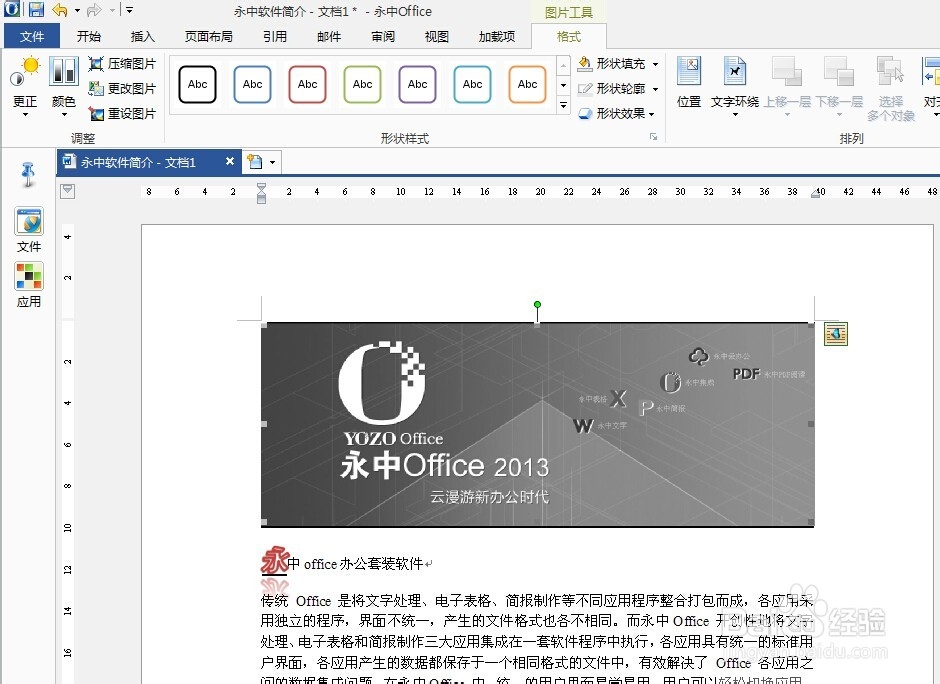Click the heading 中 office 办公套装软件
This screenshot has height=684, width=940.
[x=355, y=564]
